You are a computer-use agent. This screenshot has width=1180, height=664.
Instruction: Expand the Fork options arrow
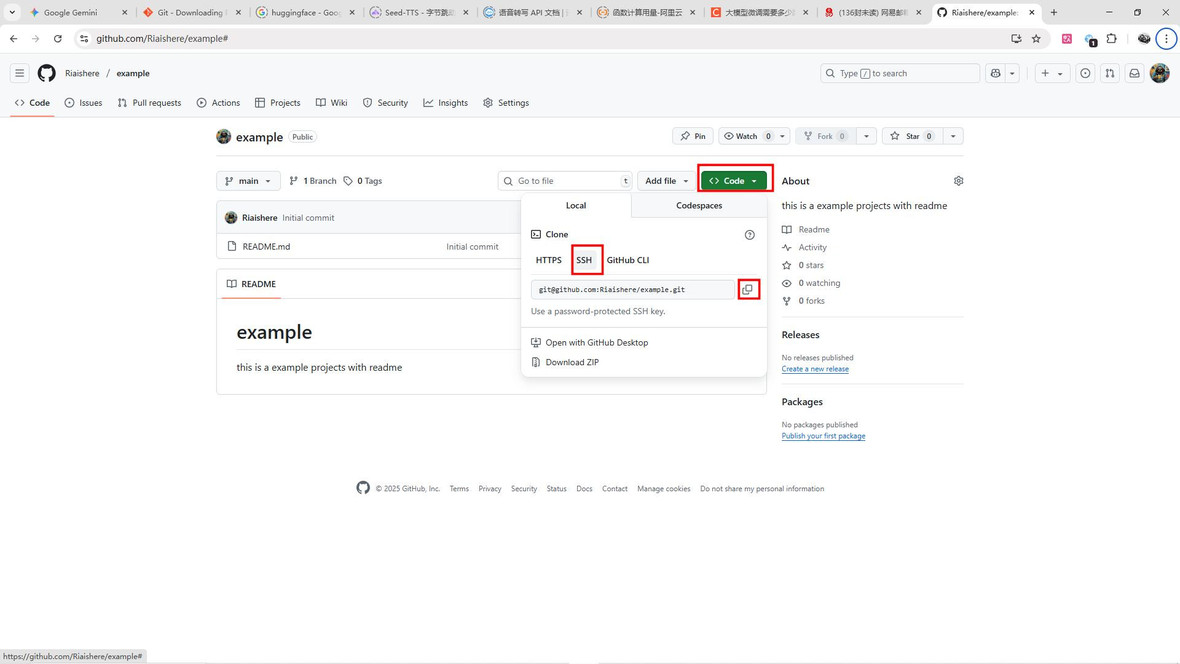pyautogui.click(x=866, y=136)
